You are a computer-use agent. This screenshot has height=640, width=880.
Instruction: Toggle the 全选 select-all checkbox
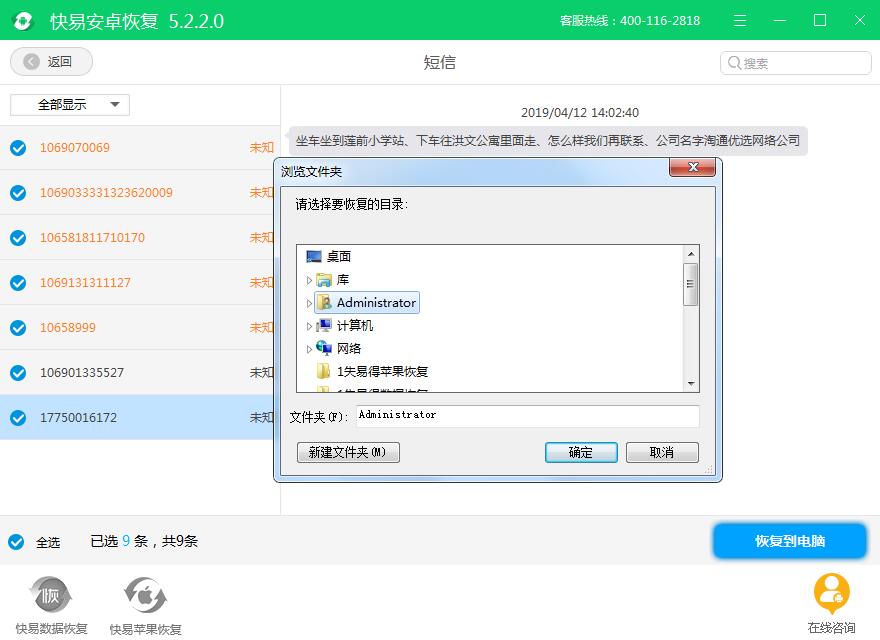tap(16, 542)
